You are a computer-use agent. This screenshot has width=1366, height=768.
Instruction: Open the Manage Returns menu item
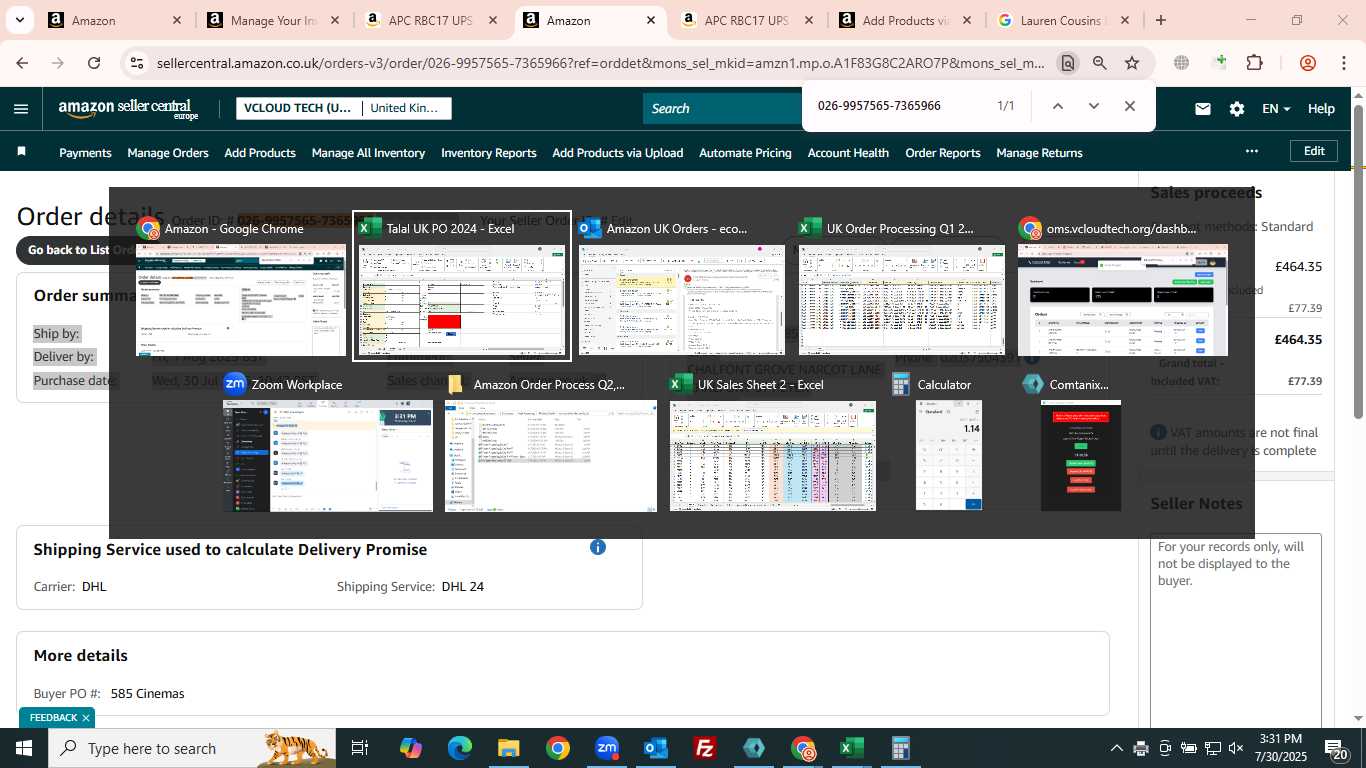coord(1039,153)
